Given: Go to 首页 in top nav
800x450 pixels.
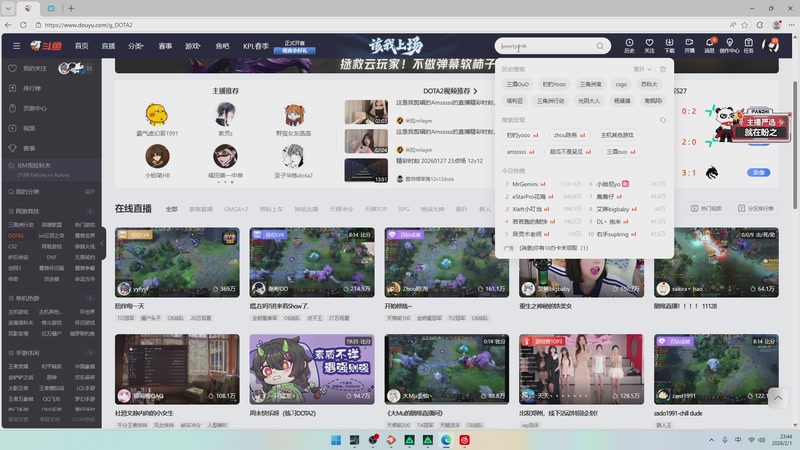Looking at the screenshot, I should [82, 46].
